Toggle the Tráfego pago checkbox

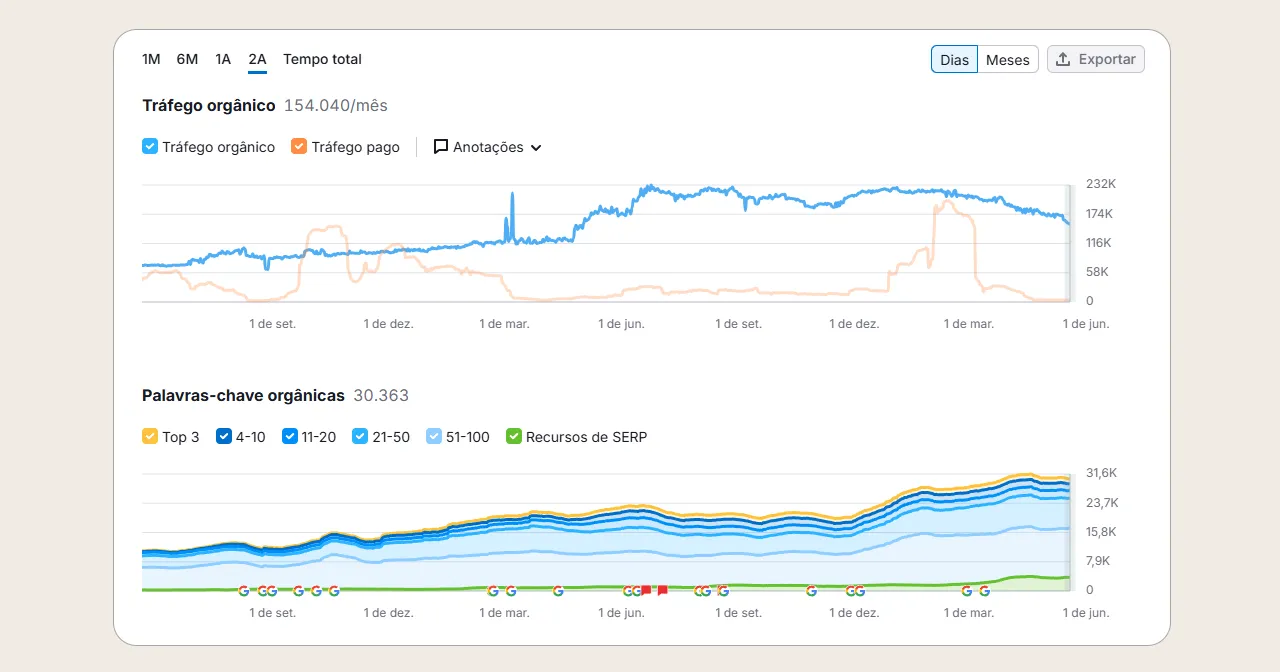tap(299, 147)
